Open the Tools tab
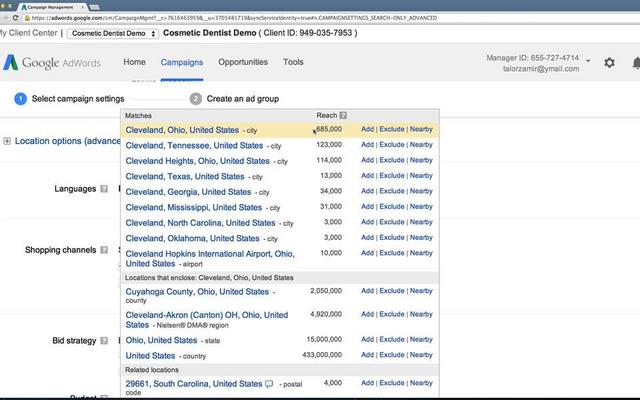Image resolution: width=640 pixels, height=400 pixels. point(293,62)
